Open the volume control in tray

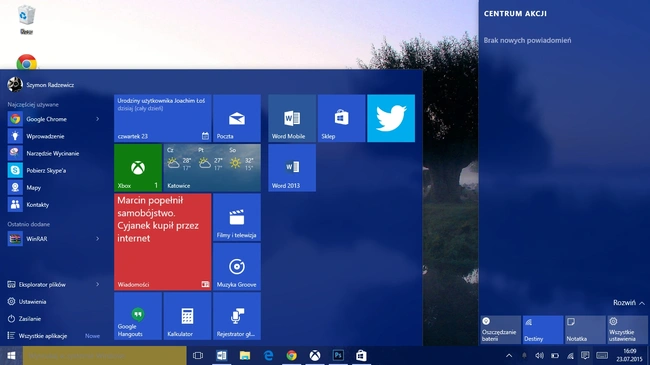539,355
